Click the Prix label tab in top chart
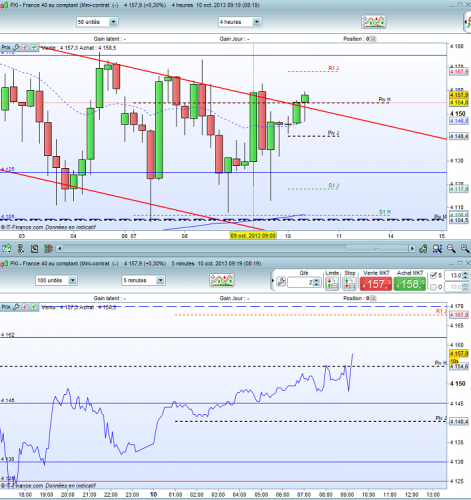The width and height of the screenshot is (471, 500). [x=6, y=48]
